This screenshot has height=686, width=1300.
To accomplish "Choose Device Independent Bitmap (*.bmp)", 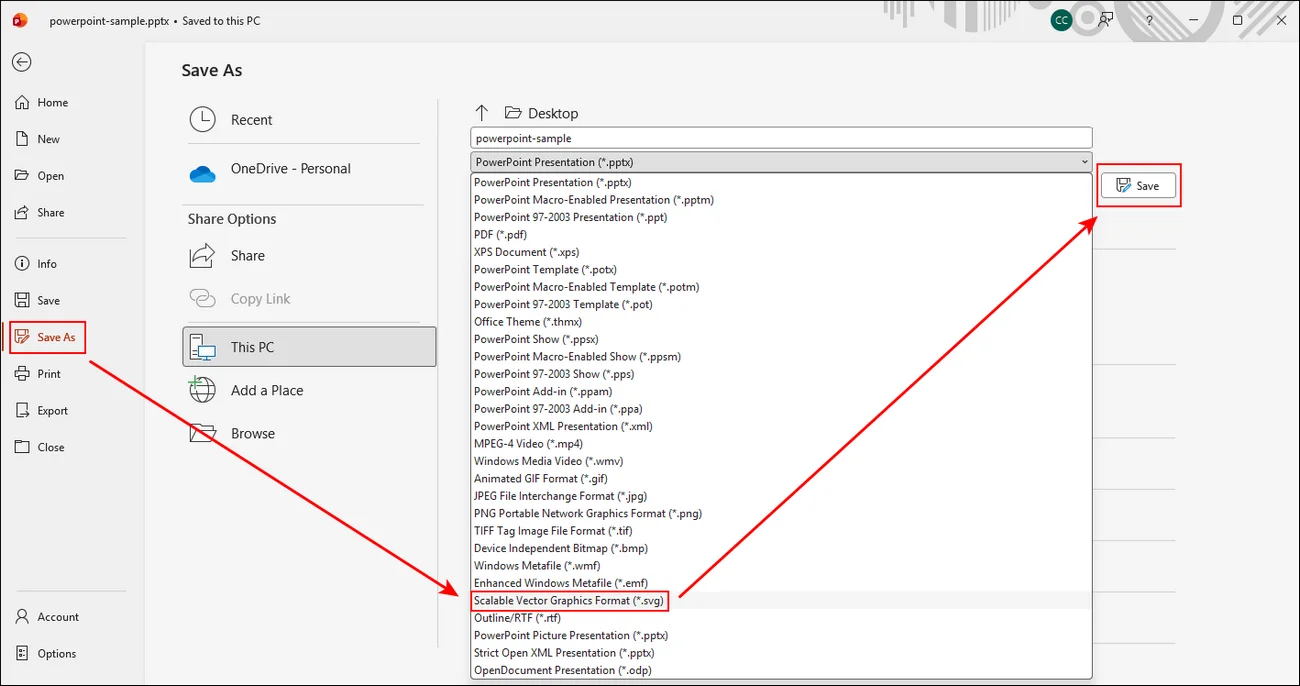I will 781,548.
